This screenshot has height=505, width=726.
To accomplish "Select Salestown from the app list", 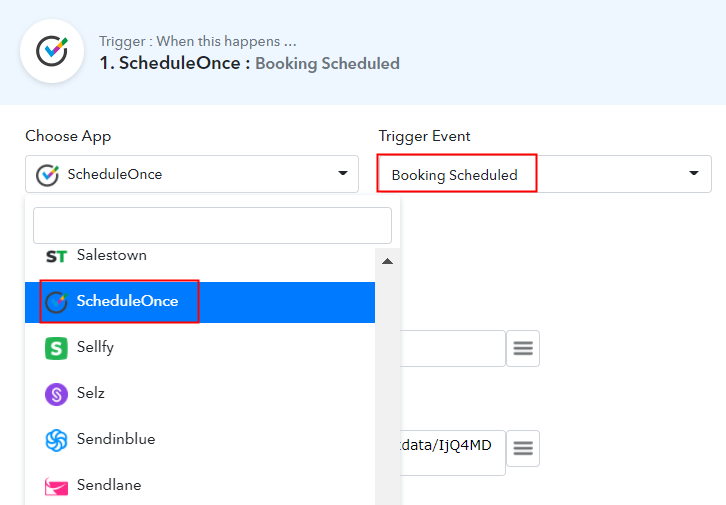I will (x=200, y=256).
